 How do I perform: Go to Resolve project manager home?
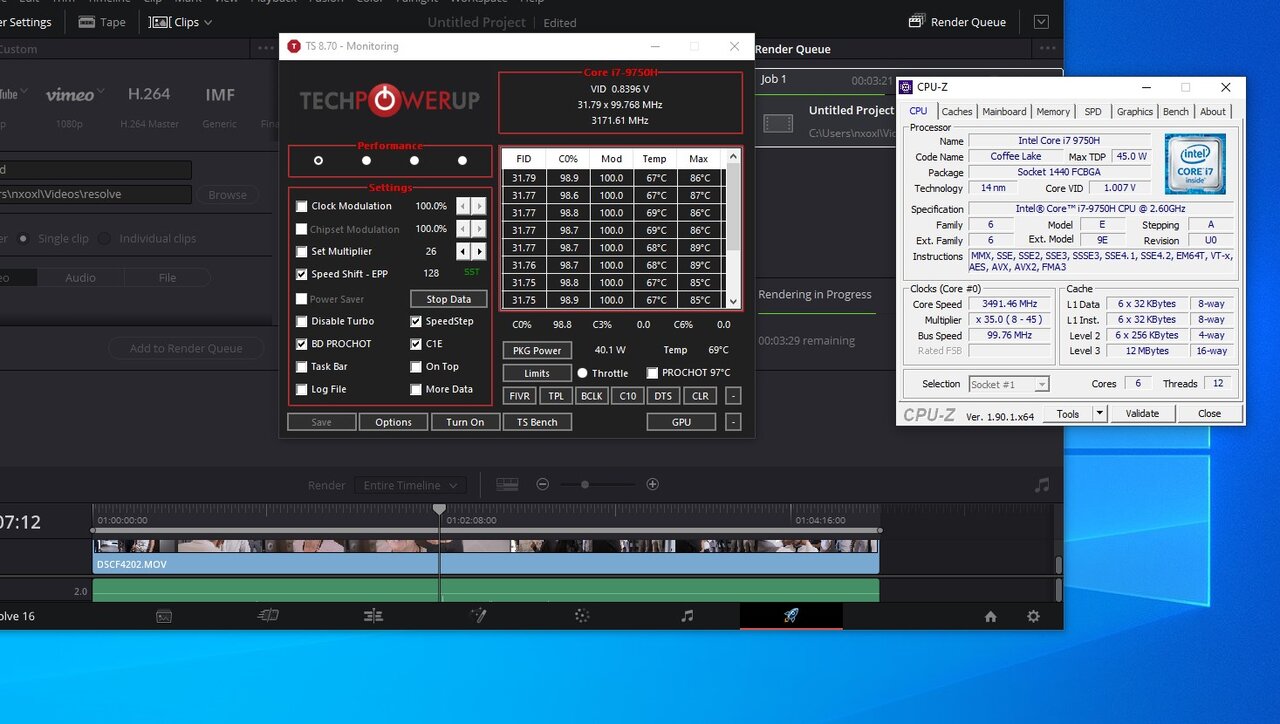[x=990, y=617]
